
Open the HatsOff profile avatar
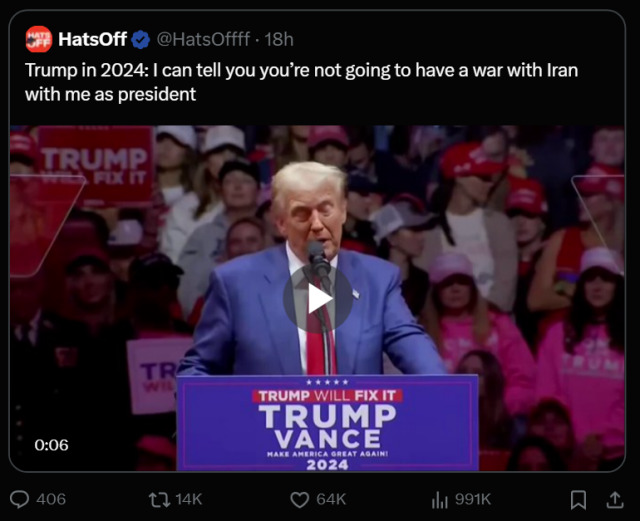(39, 39)
